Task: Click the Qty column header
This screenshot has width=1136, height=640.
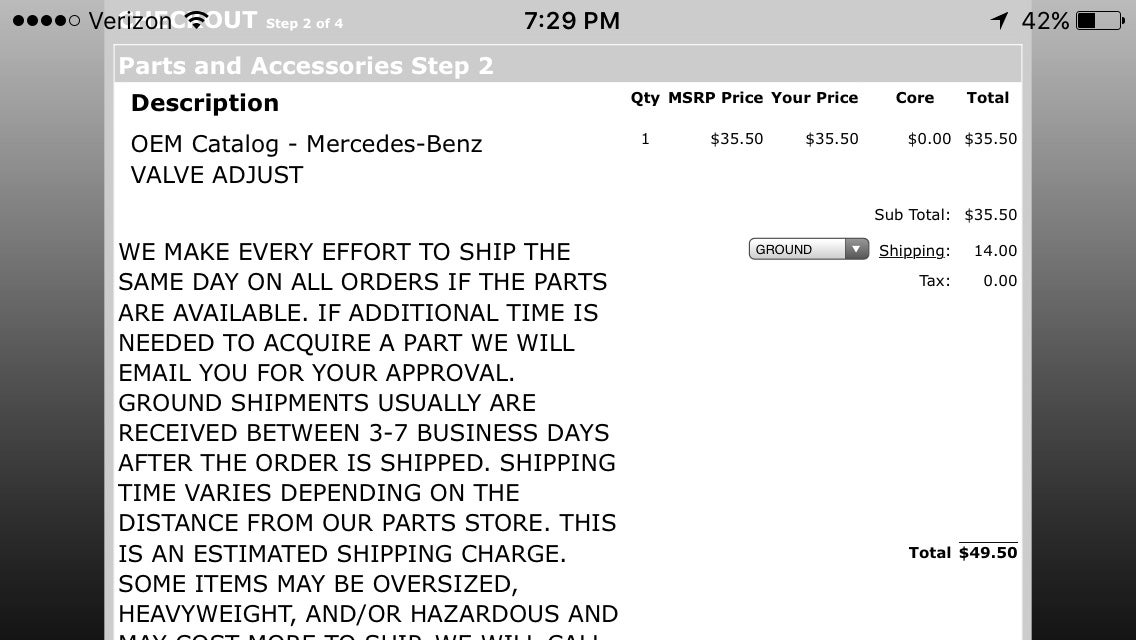Action: tap(645, 97)
